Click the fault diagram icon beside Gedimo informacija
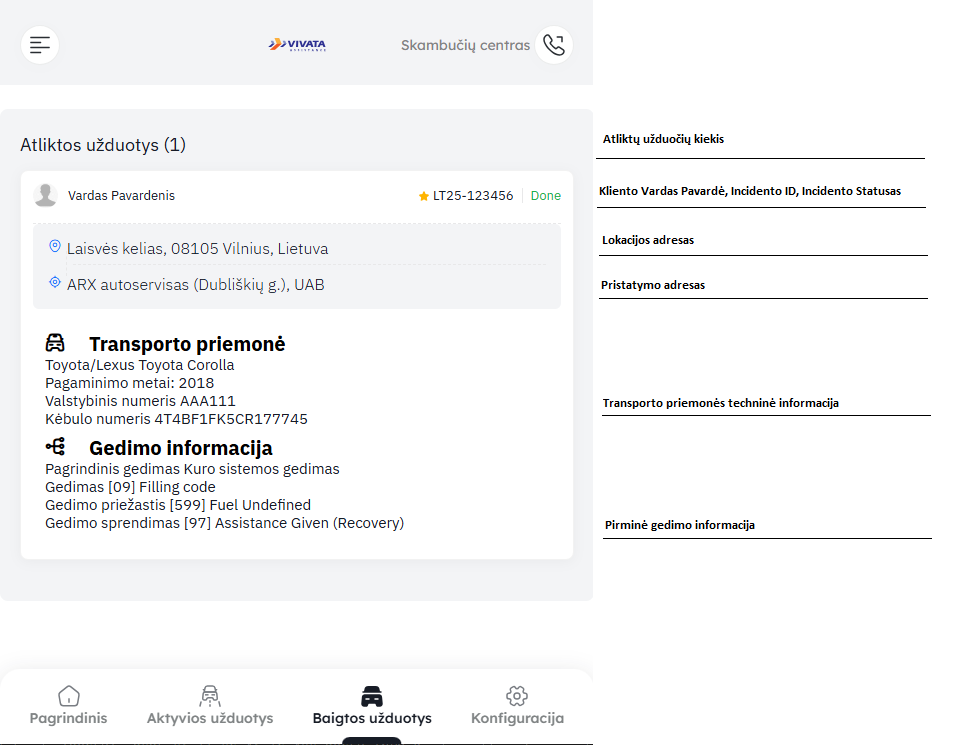The width and height of the screenshot is (964, 745). [x=56, y=447]
